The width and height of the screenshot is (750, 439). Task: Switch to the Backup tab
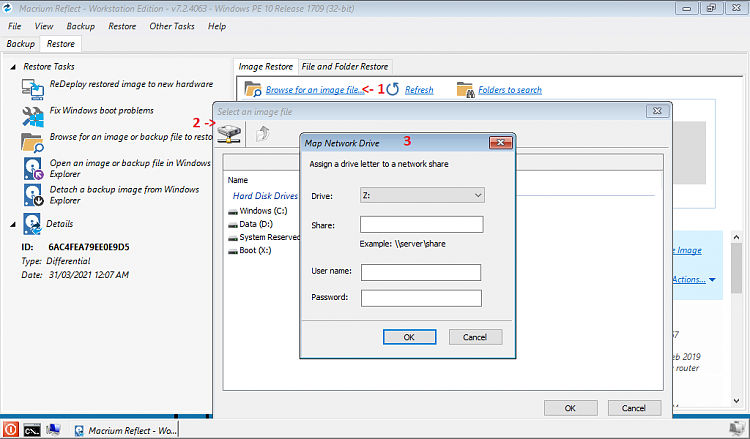coord(21,44)
